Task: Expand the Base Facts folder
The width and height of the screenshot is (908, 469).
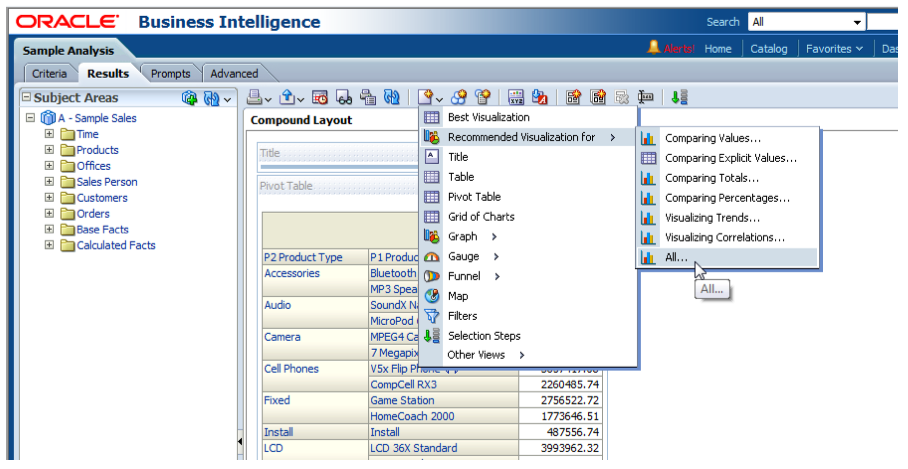Action: click(x=50, y=229)
